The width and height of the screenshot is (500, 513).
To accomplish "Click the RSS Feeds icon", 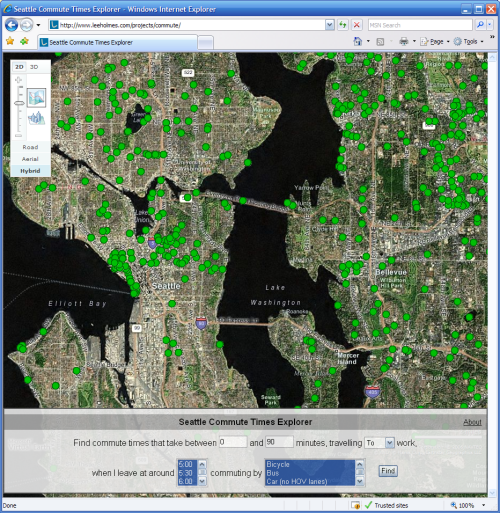I will click(380, 42).
